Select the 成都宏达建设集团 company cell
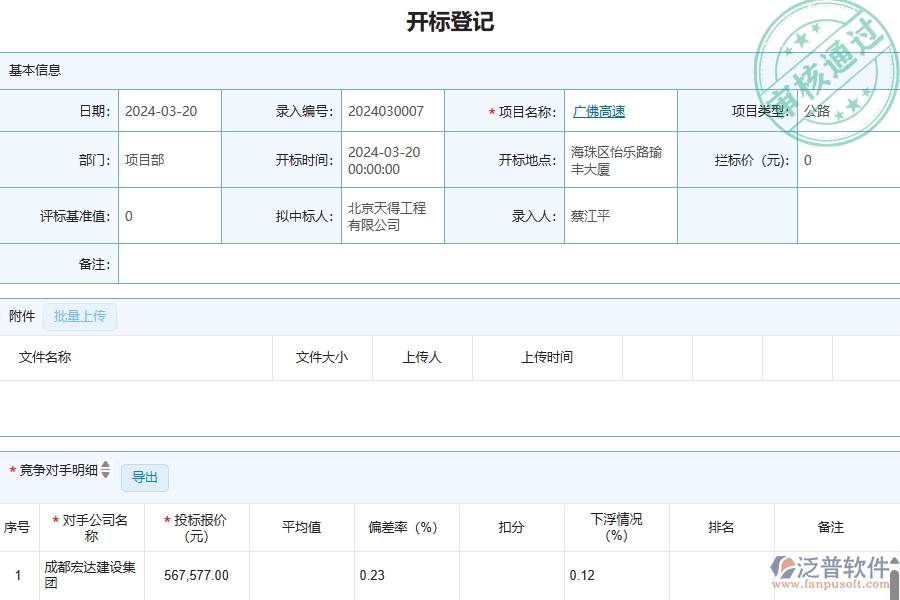The width and height of the screenshot is (900, 600). [92, 575]
